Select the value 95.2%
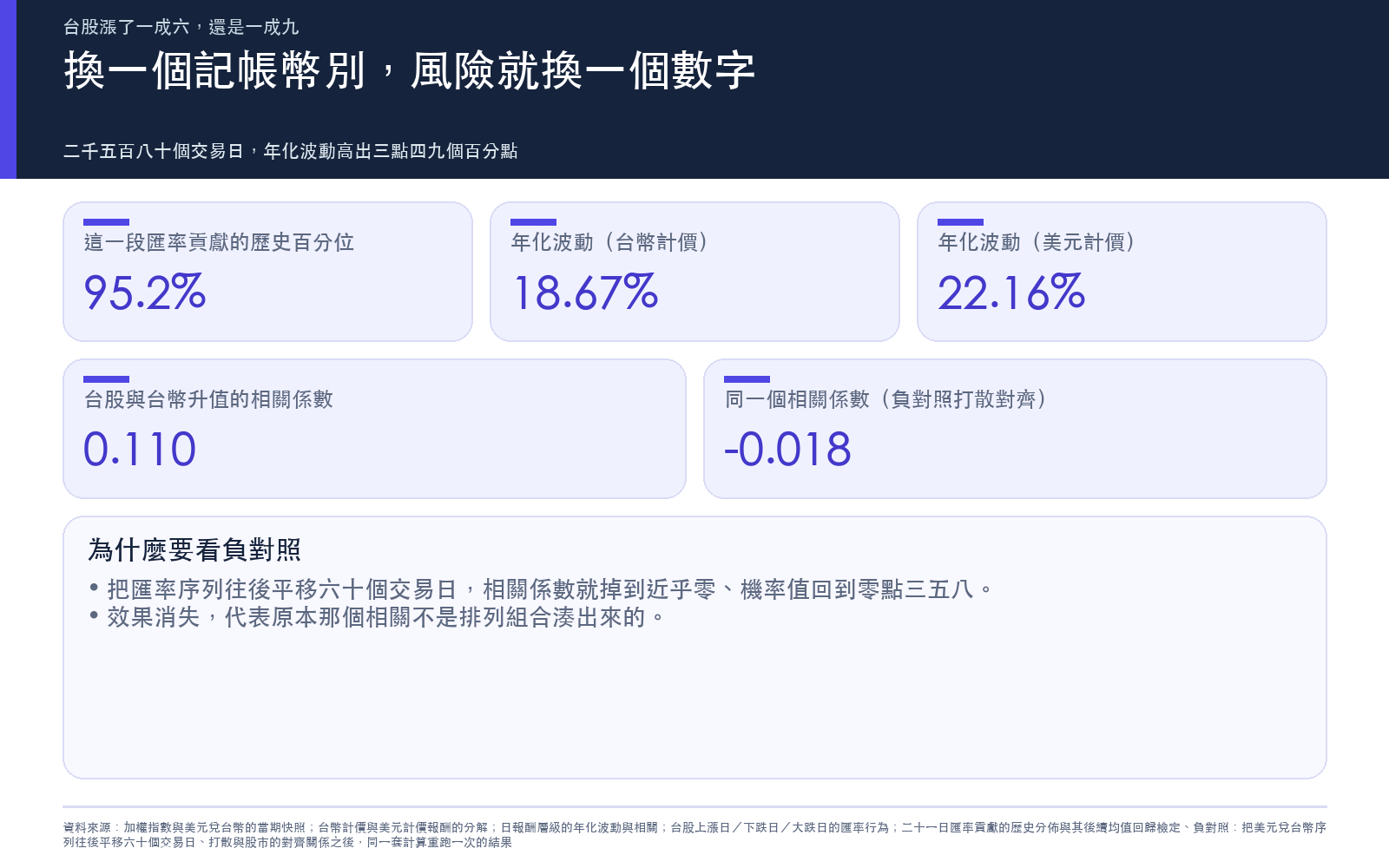1389x868 pixels. [x=144, y=293]
